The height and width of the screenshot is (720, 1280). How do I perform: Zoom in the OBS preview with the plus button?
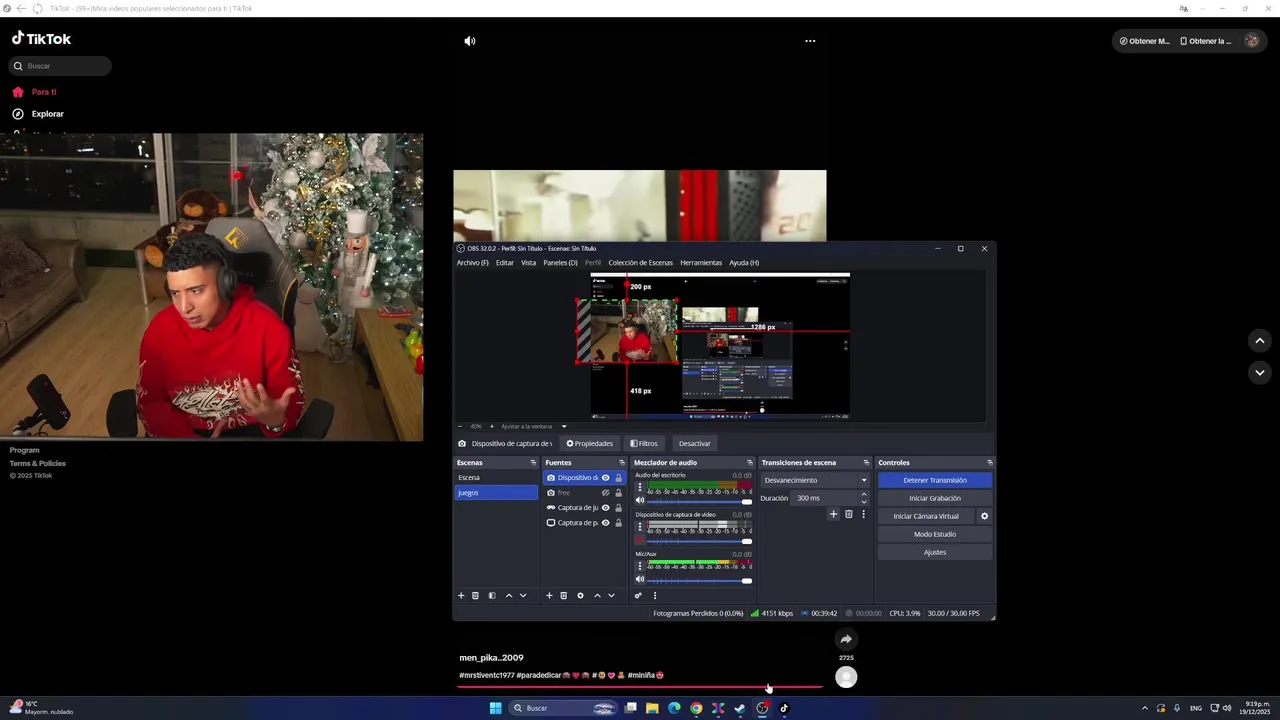click(491, 426)
